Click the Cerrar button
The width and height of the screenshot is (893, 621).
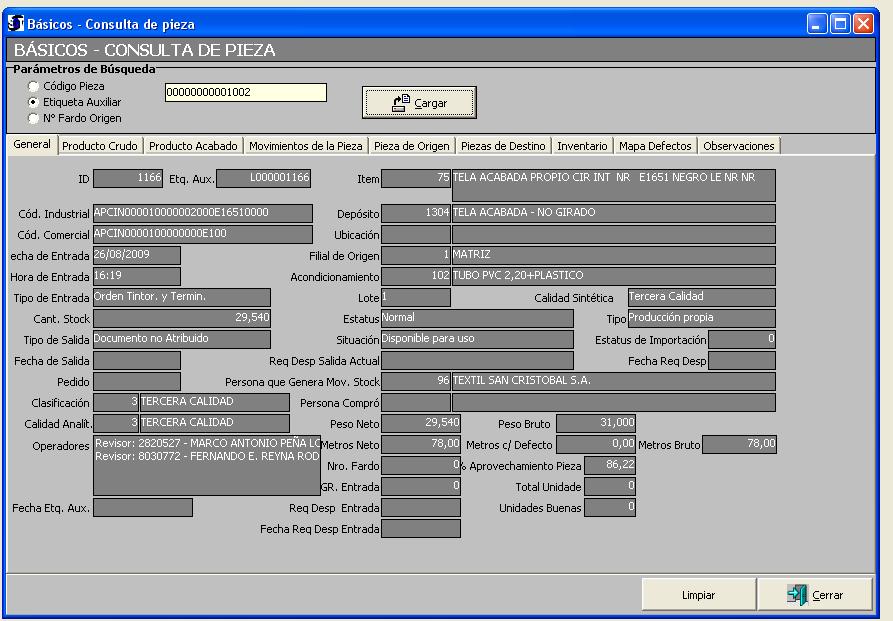tap(815, 595)
